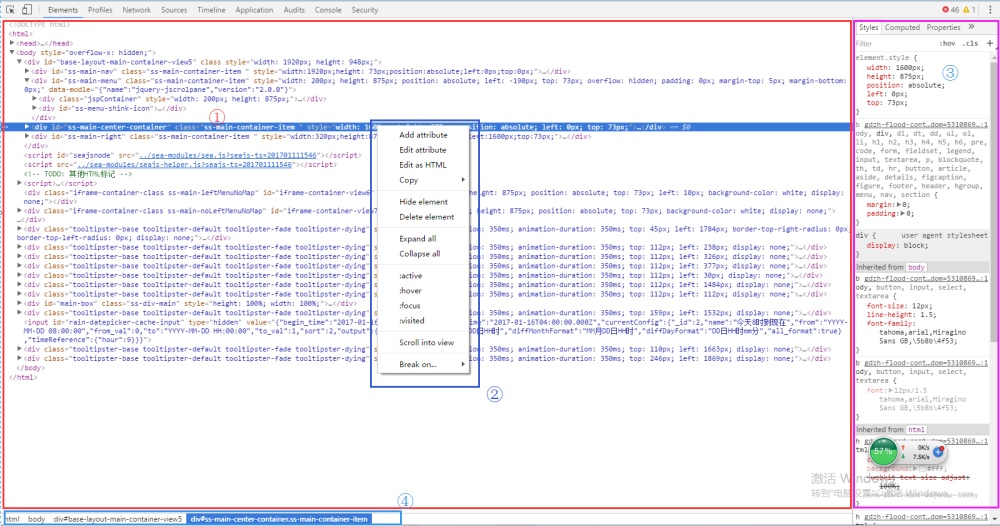This screenshot has height=526, width=1000.
Task: Open the Audits tab
Action: point(294,10)
